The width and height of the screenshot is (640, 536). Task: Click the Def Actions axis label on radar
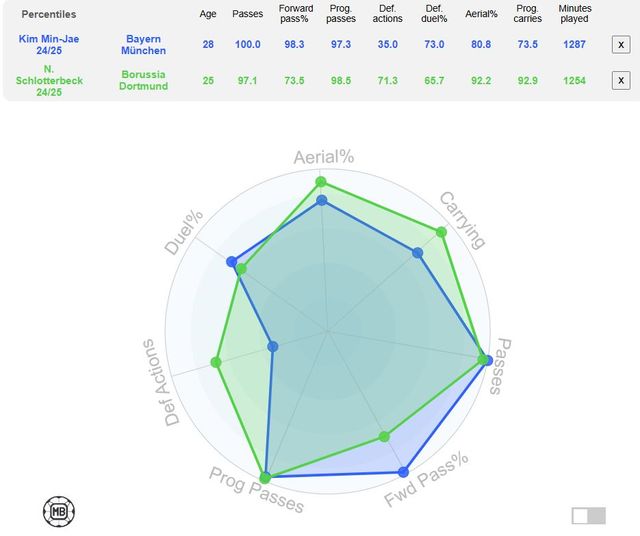(x=160, y=383)
